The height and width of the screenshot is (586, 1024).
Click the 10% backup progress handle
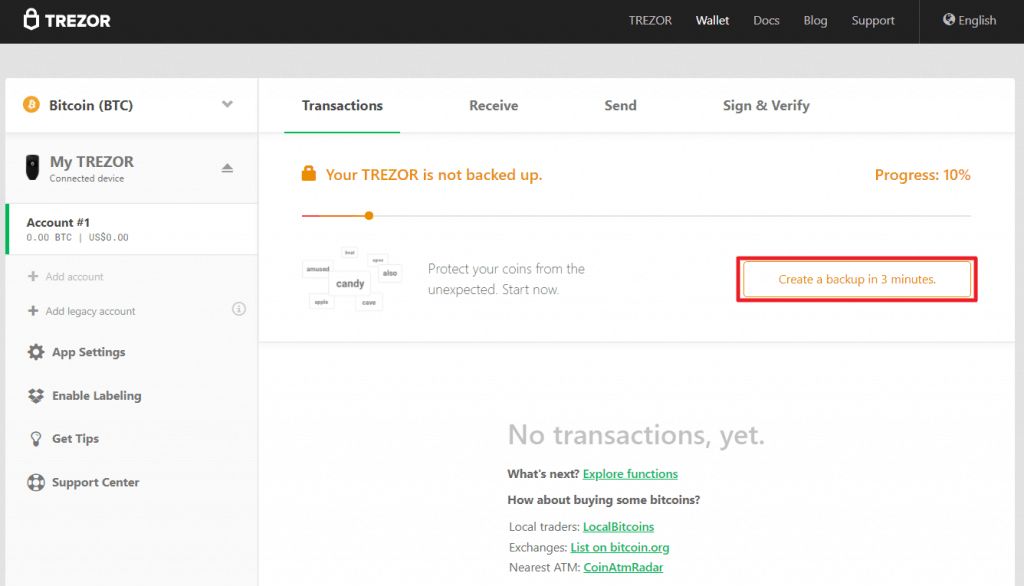368,215
